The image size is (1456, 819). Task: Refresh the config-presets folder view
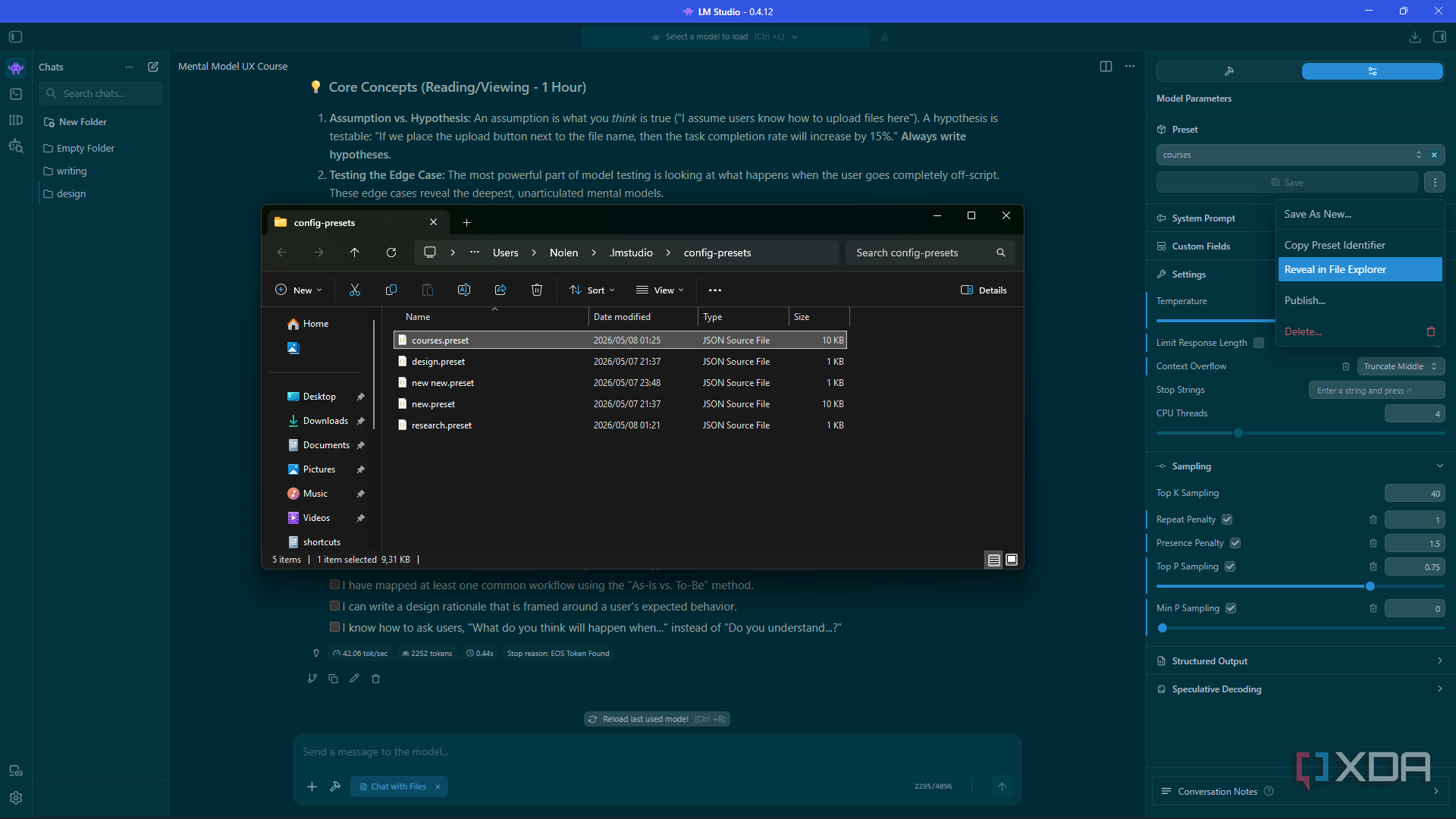391,253
